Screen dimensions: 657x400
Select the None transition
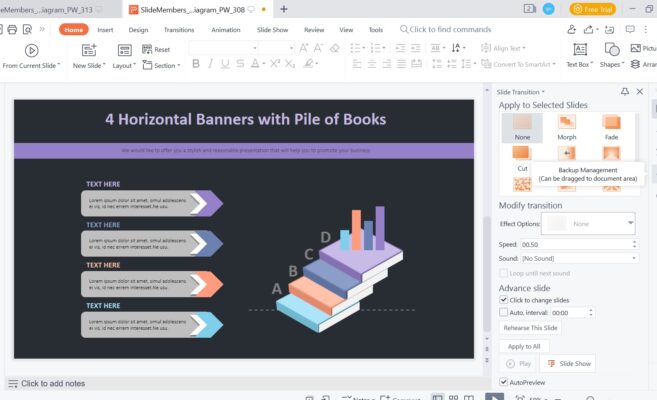pos(522,128)
